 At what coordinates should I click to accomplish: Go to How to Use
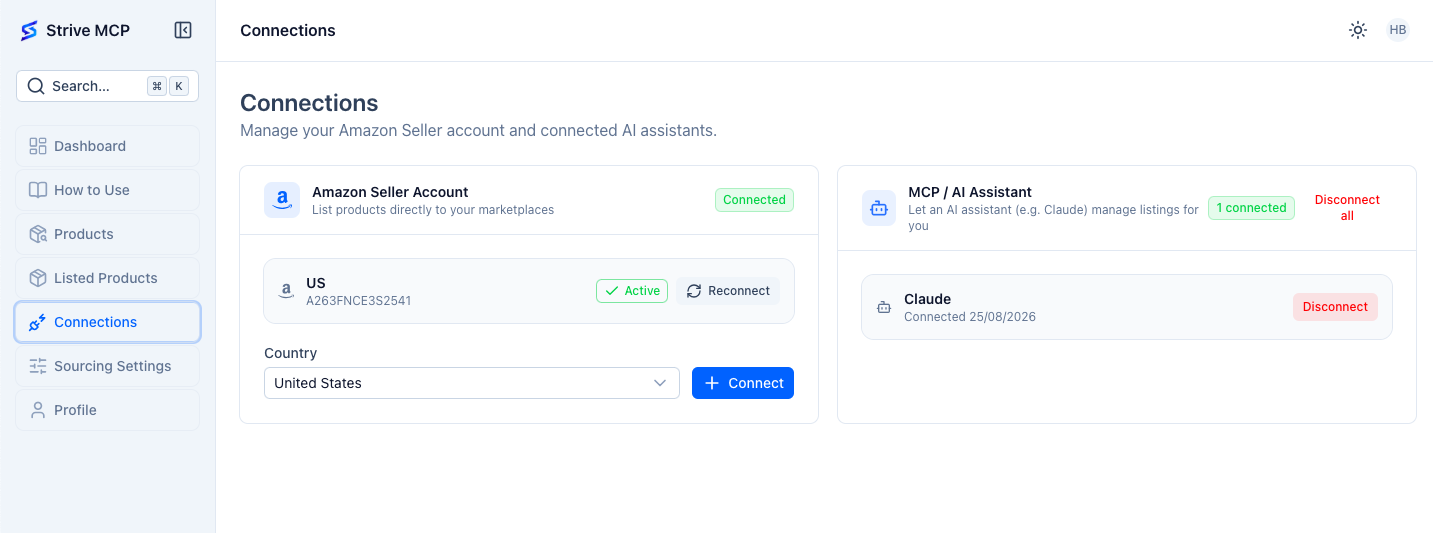(108, 190)
